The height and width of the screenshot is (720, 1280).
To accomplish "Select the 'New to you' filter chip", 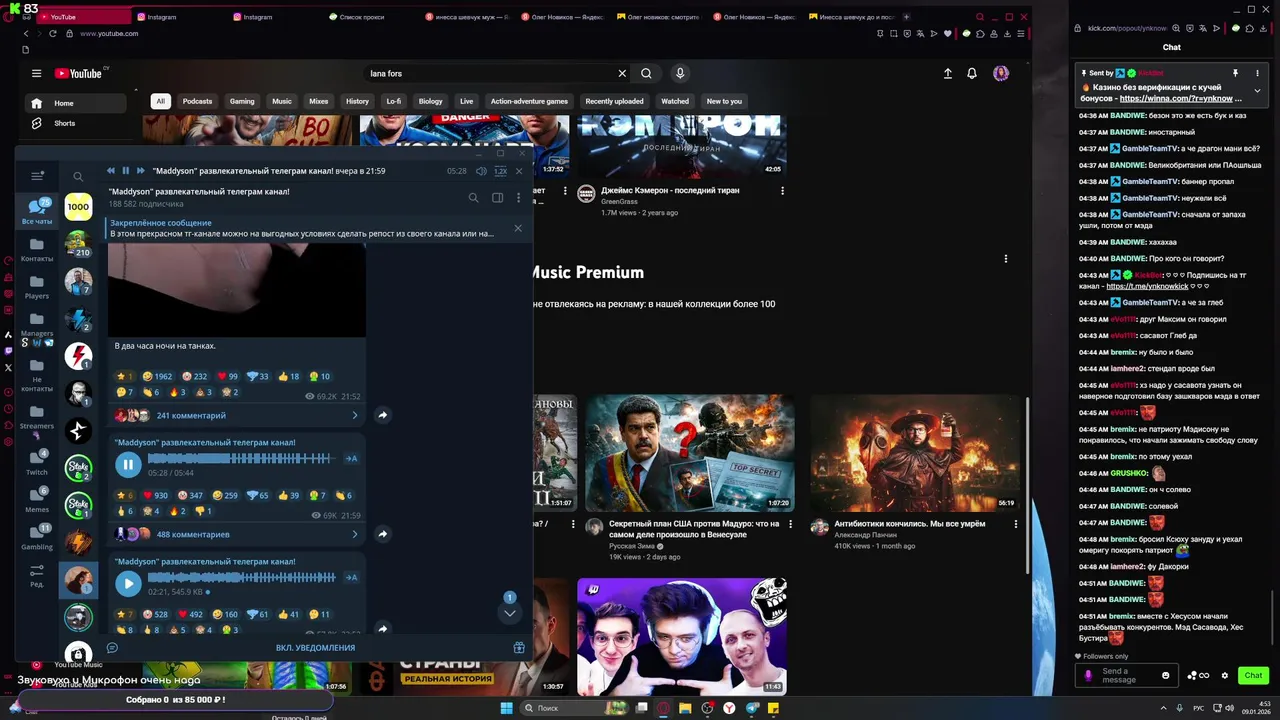I will point(724,101).
